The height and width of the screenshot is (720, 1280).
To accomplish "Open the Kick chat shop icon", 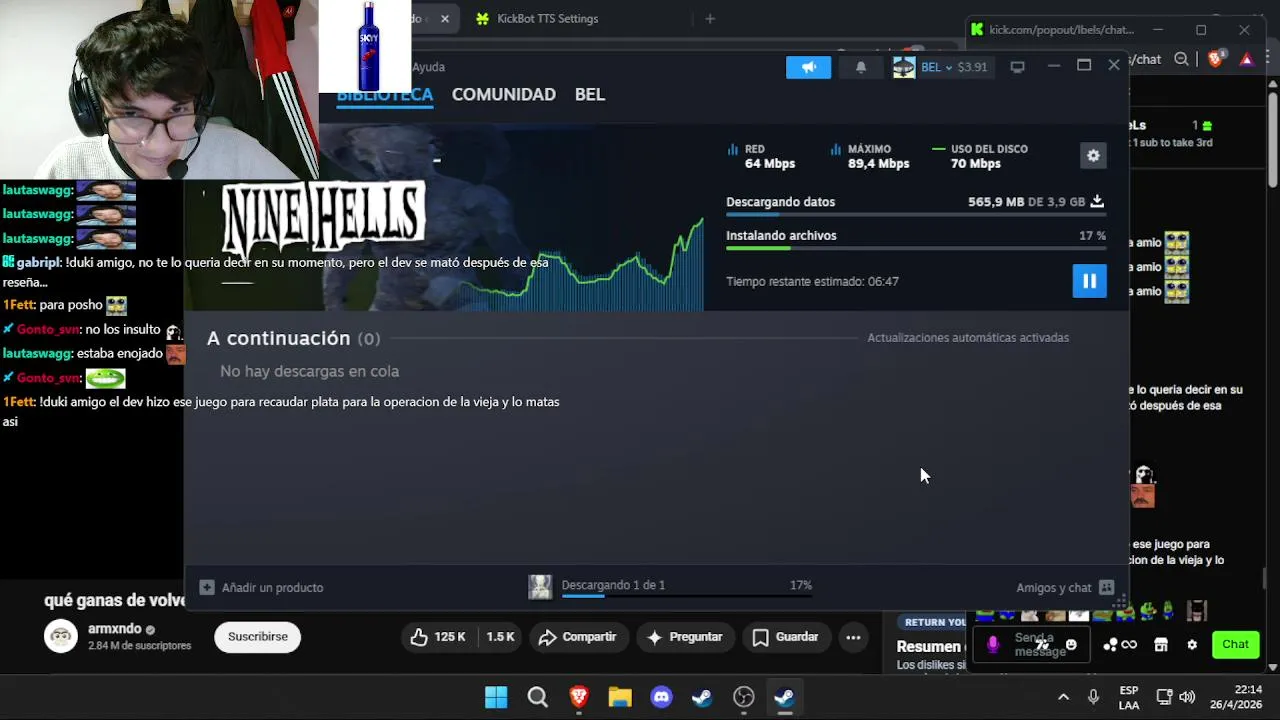I will 1161,645.
